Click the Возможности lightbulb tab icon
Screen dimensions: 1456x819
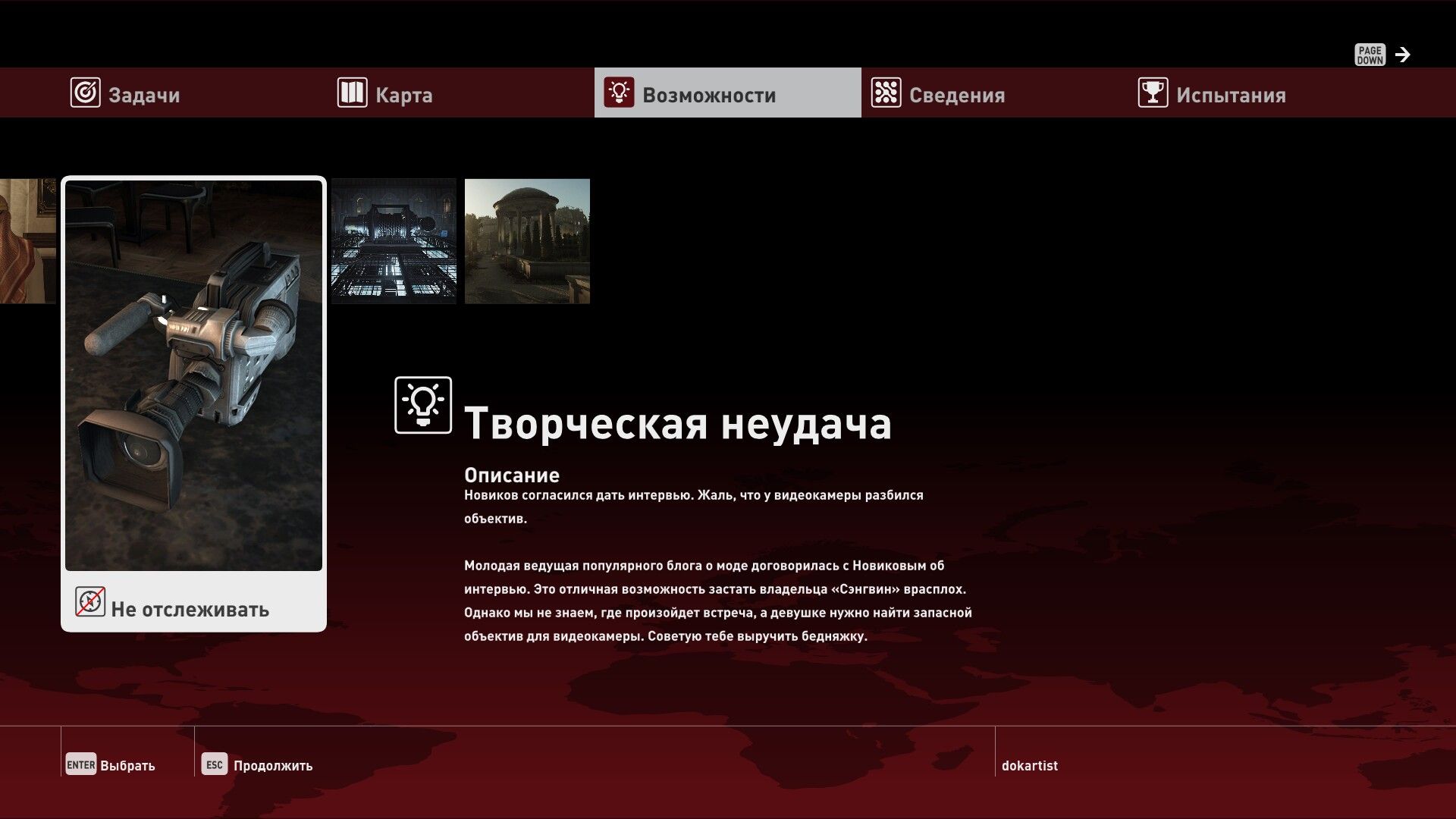coord(619,93)
